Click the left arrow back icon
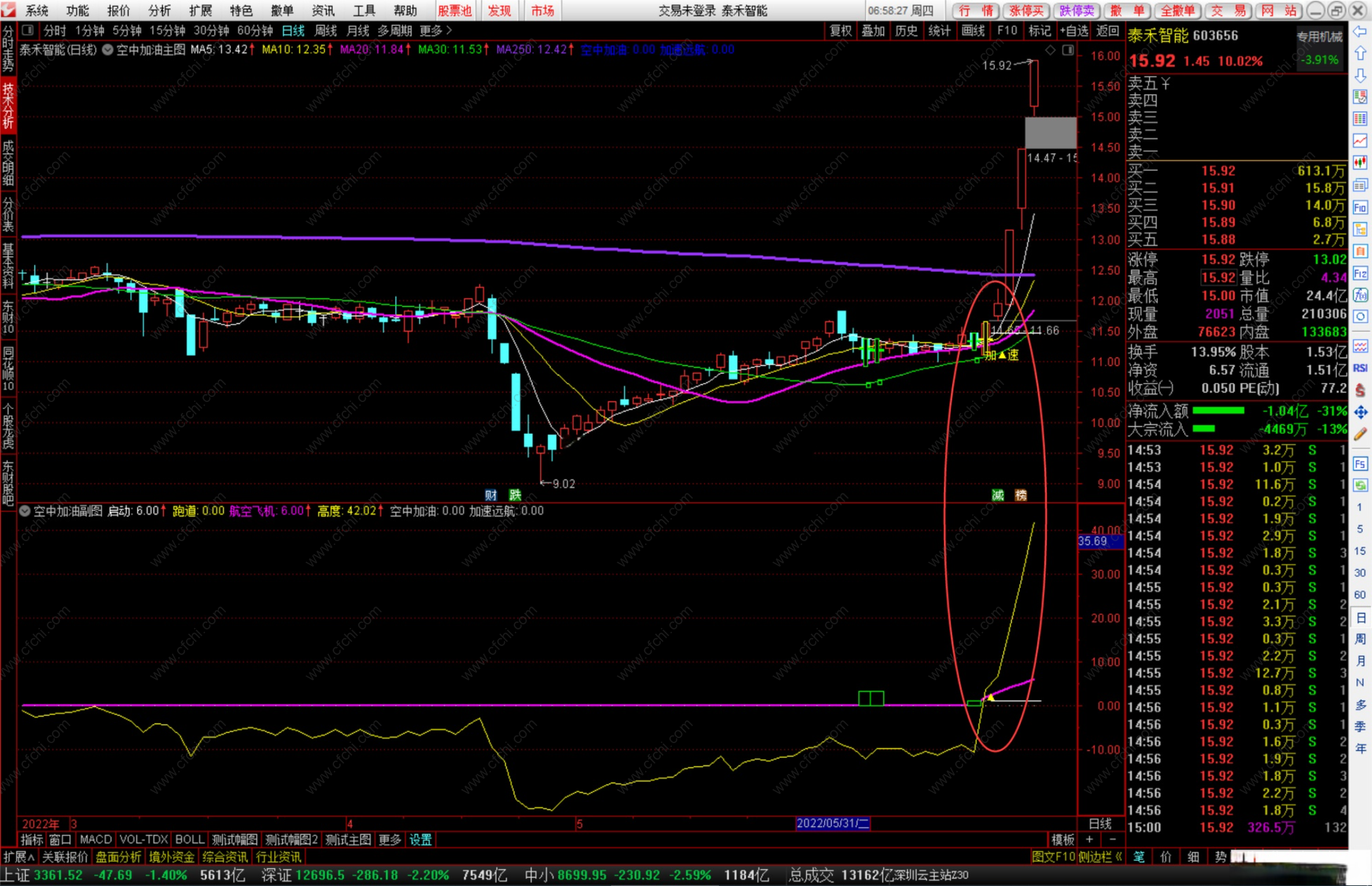Screen dimensions: 1372x886 [1360, 31]
